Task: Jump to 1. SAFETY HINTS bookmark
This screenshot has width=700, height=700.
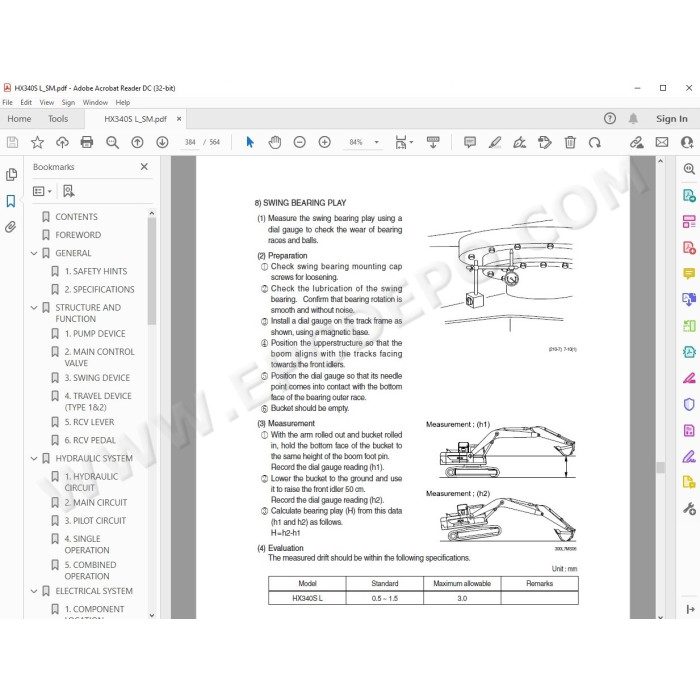Action: coord(96,271)
